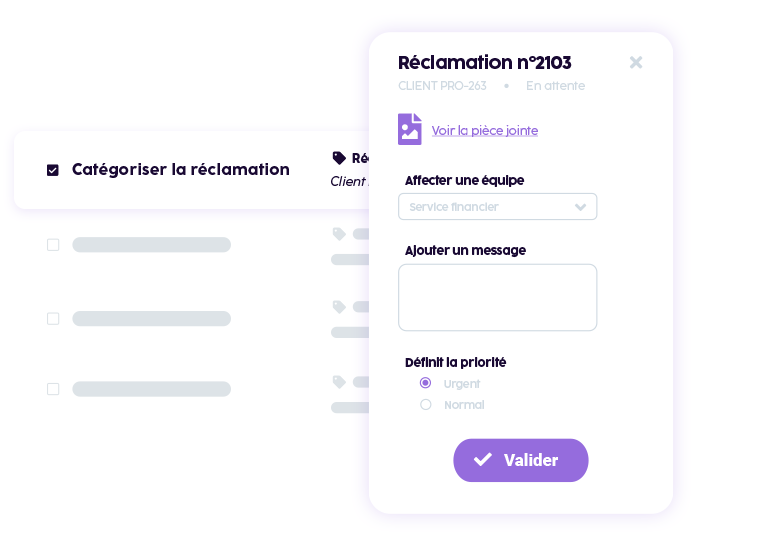Click the En attente status label
760x546 pixels.
pyautogui.click(x=555, y=86)
